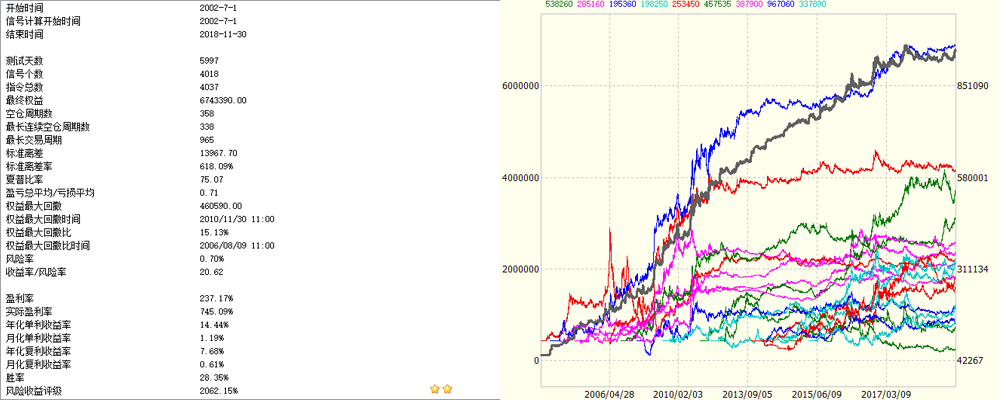Click the 风险收益评级 value 2062.15%
The height and width of the screenshot is (400, 1000).
pyautogui.click(x=218, y=389)
